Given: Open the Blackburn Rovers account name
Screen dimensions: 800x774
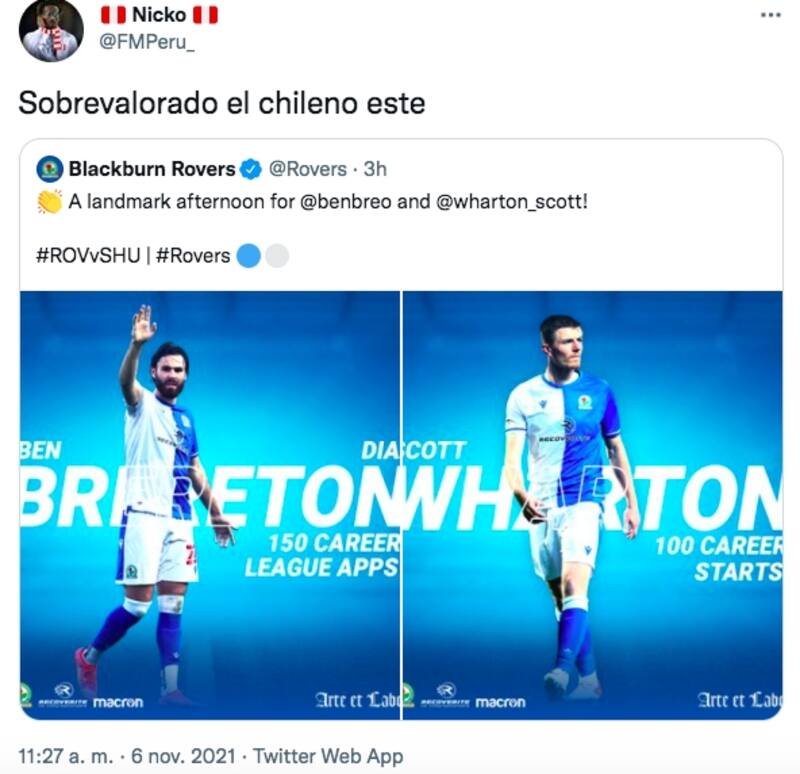Looking at the screenshot, I should point(151,169).
